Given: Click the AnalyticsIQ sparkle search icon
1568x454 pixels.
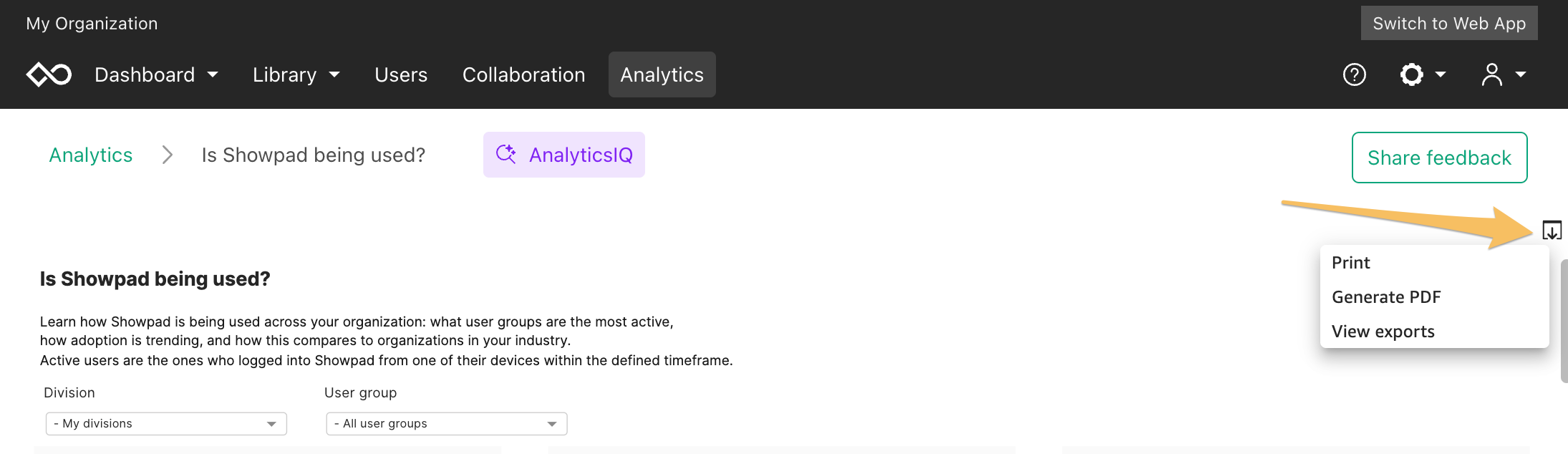Looking at the screenshot, I should [x=506, y=154].
